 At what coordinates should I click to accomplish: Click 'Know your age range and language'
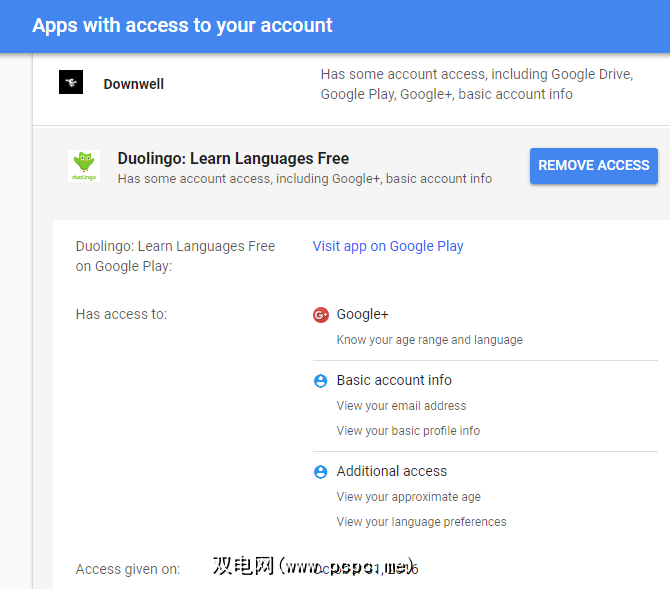pos(429,340)
